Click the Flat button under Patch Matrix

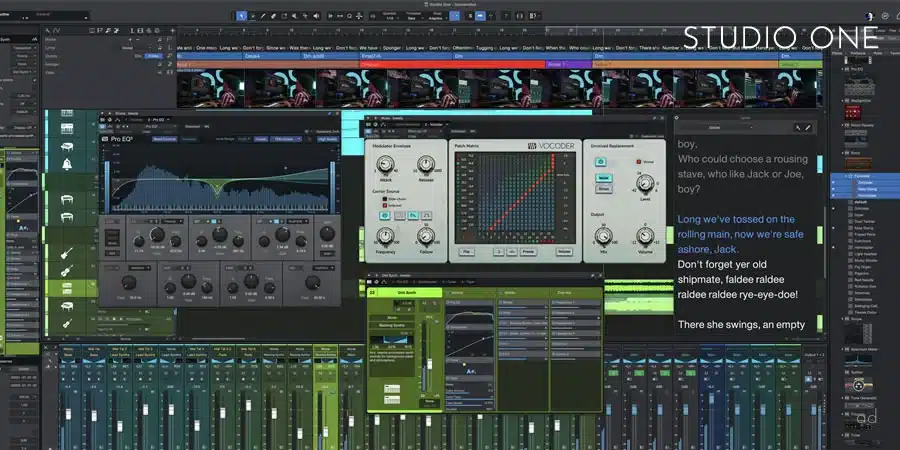pos(466,252)
